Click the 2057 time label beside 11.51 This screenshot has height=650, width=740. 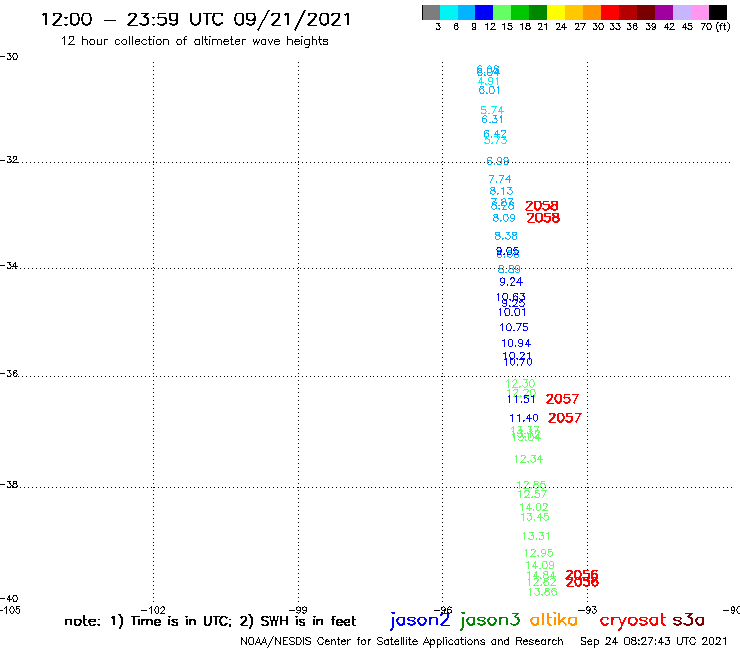click(x=562, y=399)
